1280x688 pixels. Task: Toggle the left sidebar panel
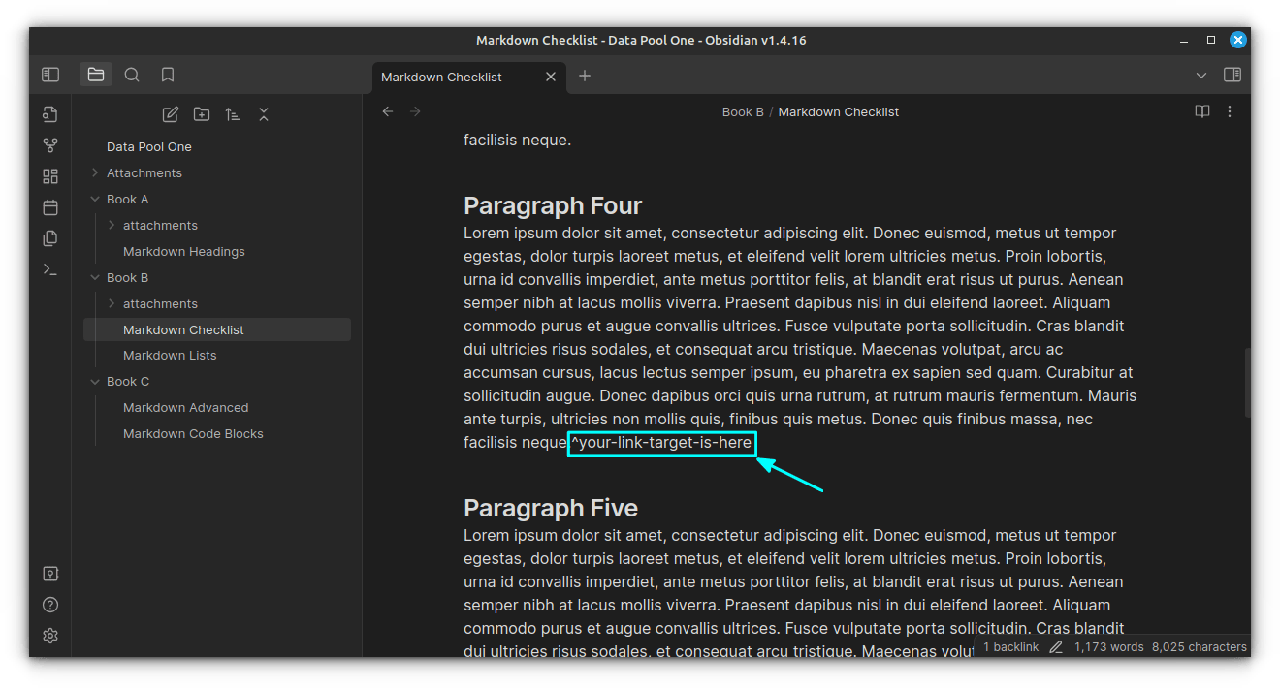[51, 74]
